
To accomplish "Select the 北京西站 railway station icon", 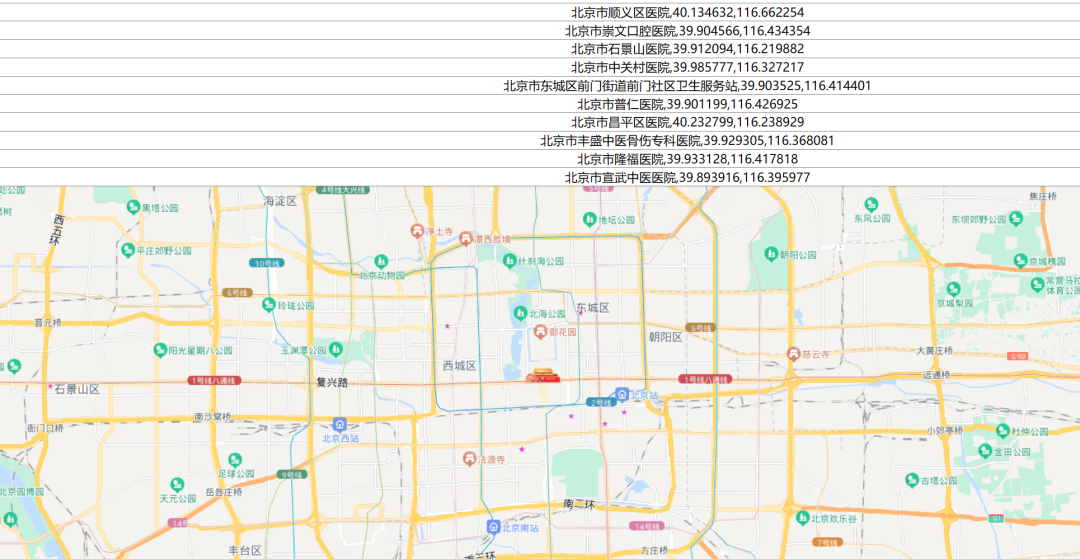I will tap(340, 424).
